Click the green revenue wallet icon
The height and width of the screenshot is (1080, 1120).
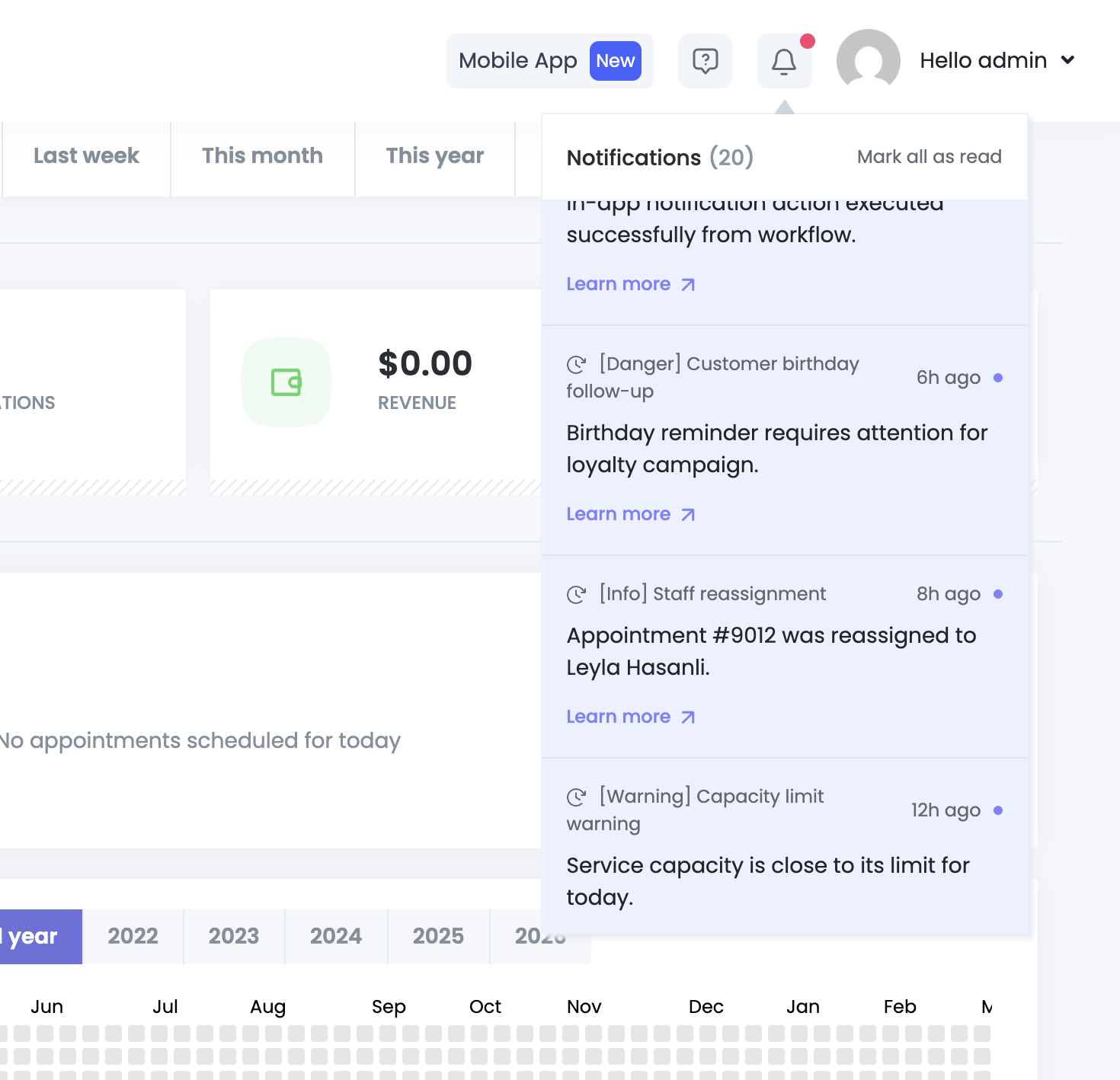286,382
